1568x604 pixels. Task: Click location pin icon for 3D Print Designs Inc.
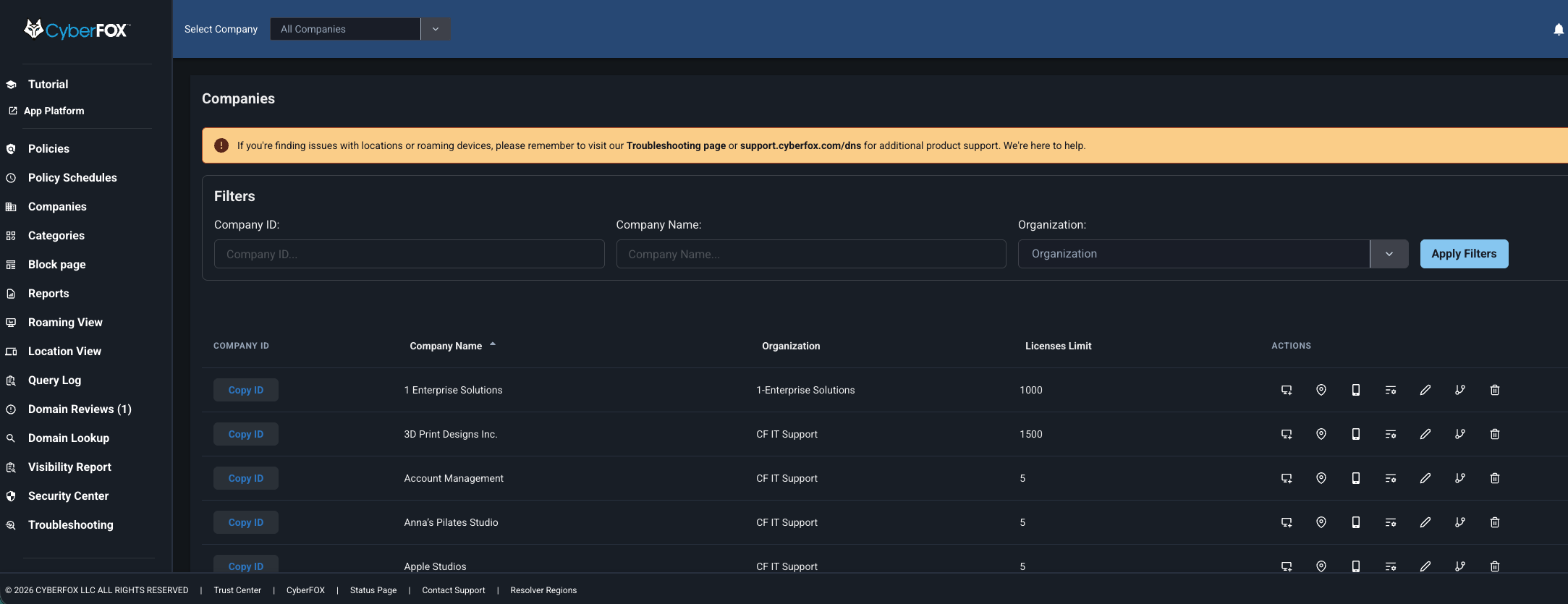pyautogui.click(x=1321, y=434)
